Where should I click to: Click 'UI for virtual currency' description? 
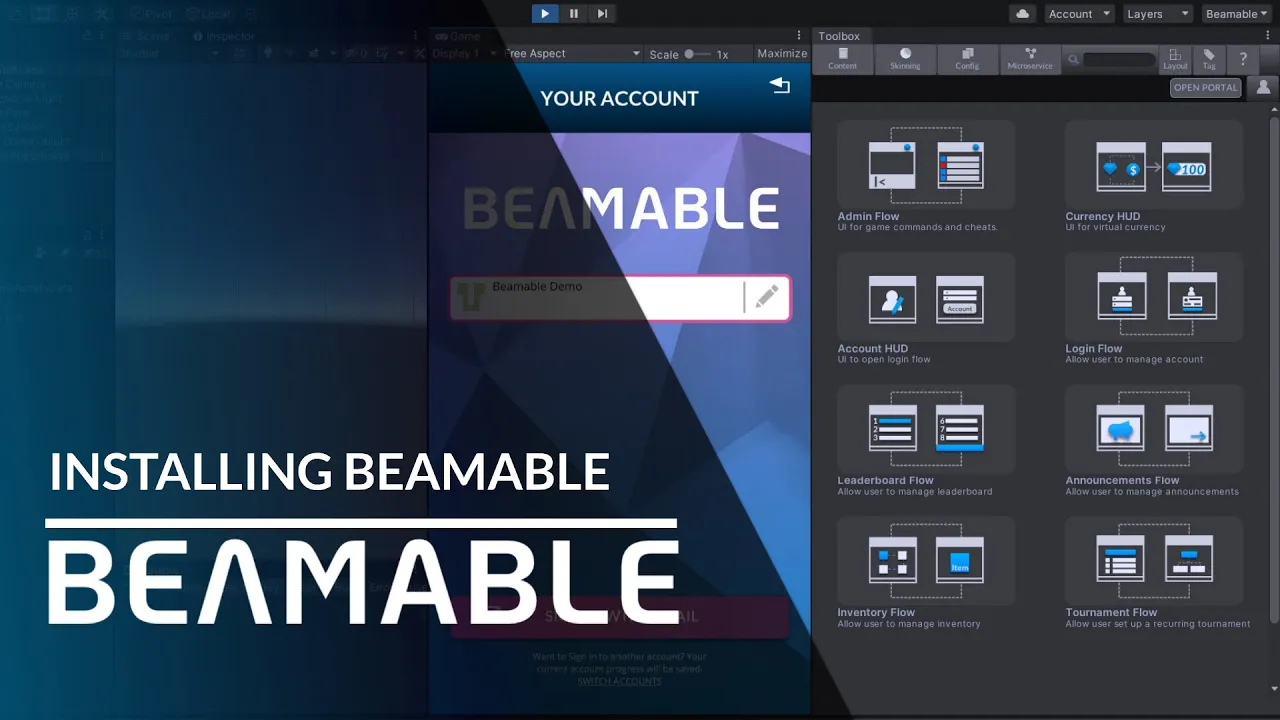(1116, 227)
